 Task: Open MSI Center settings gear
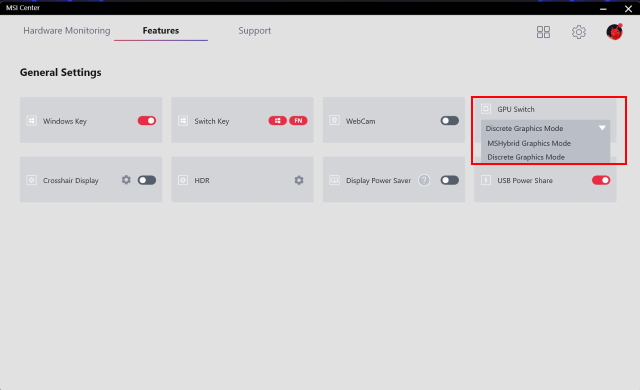point(578,32)
